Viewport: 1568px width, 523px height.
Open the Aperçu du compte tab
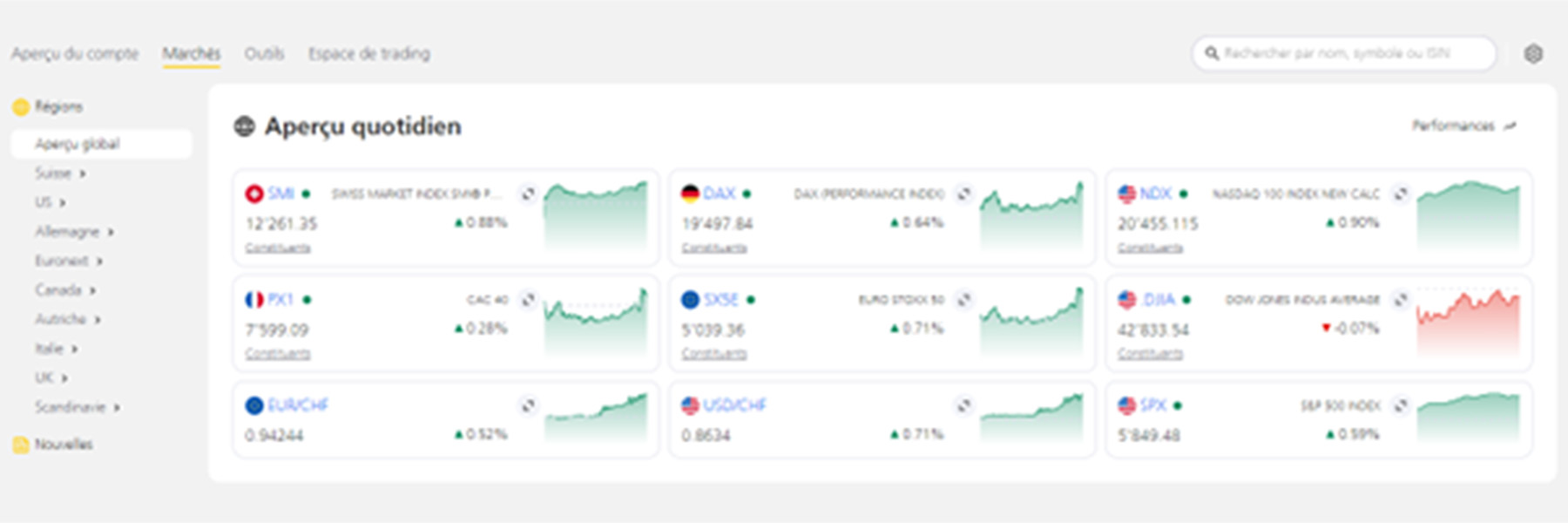75,54
